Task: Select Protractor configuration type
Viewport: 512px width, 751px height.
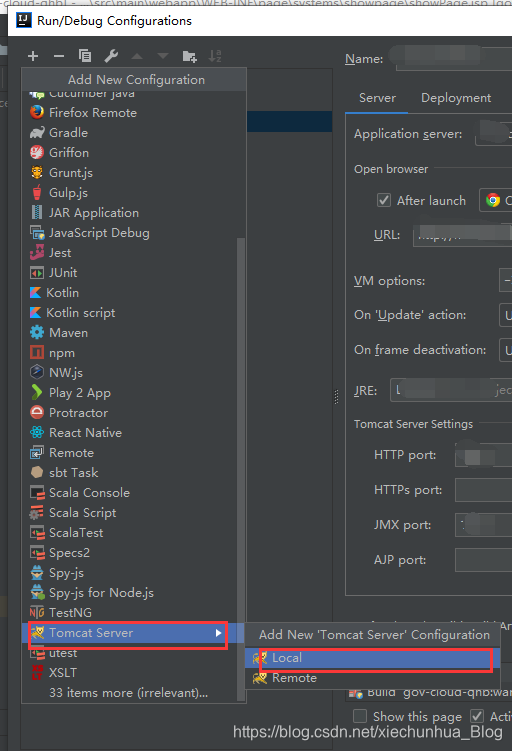Action: [x=130, y=413]
